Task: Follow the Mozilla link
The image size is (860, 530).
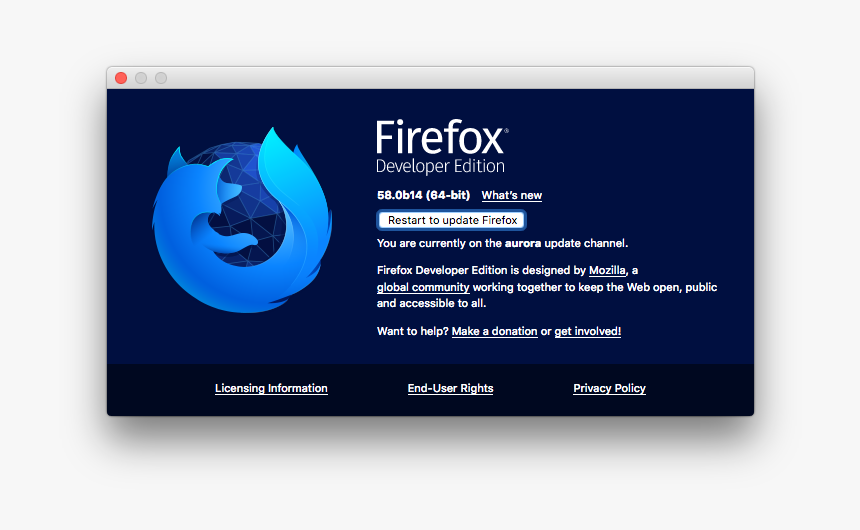Action: [609, 271]
